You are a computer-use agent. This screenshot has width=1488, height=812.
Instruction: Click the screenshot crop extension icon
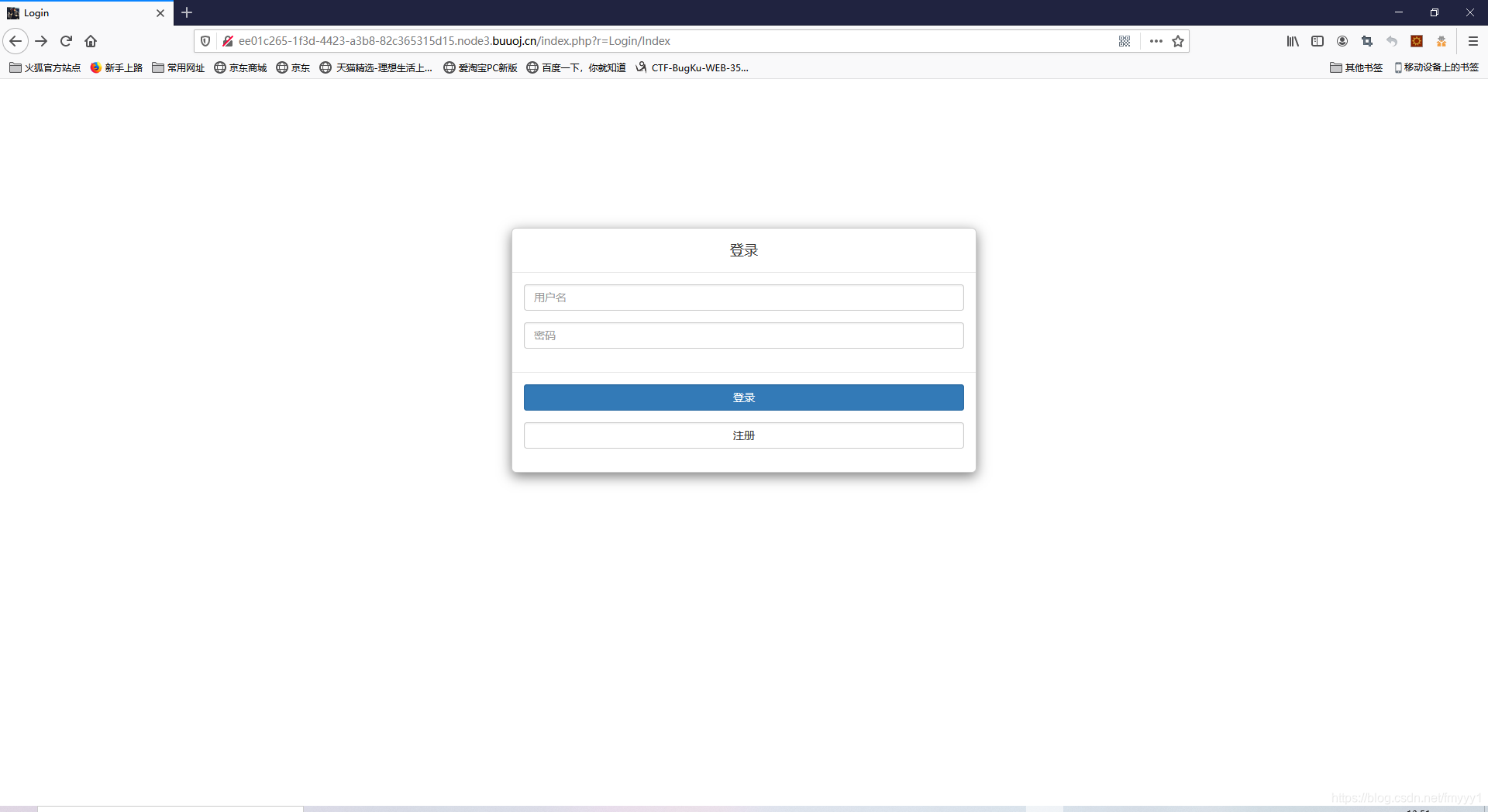pos(1367,41)
